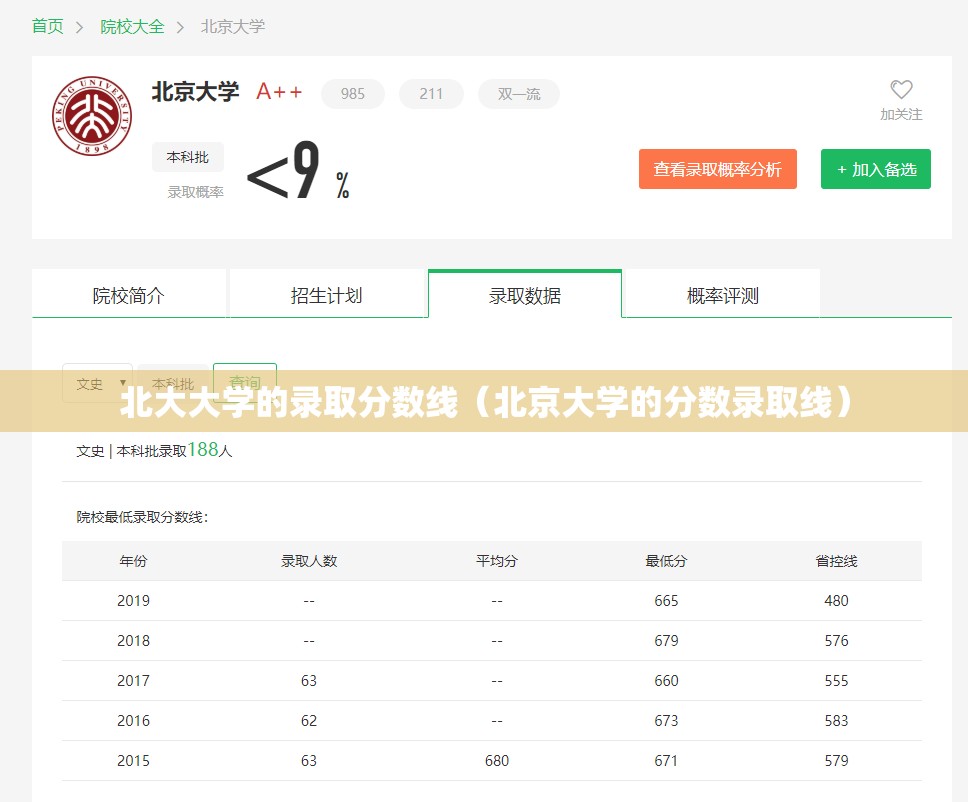Click minimum score 679 for 2018
Image resolution: width=968 pixels, height=802 pixels.
tap(666, 641)
